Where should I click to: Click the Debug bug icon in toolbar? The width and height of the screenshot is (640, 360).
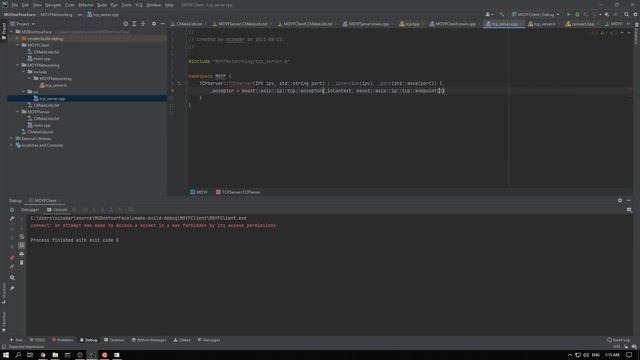[577, 14]
